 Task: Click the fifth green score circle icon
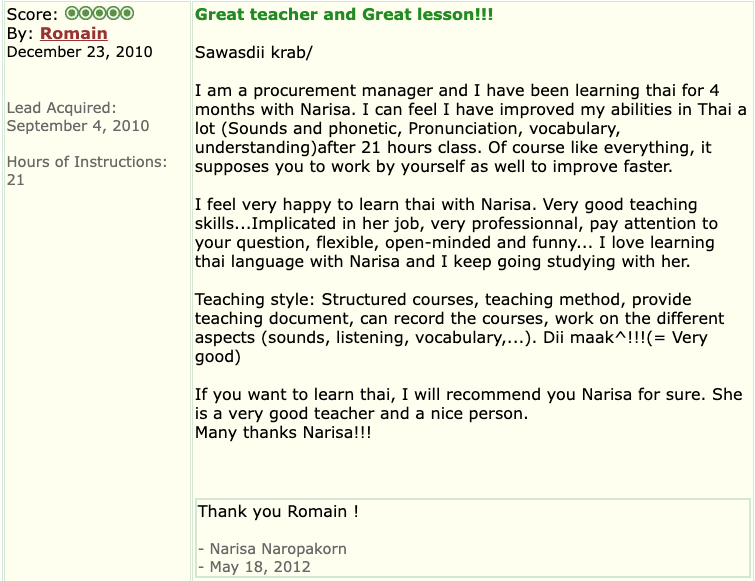tap(127, 13)
